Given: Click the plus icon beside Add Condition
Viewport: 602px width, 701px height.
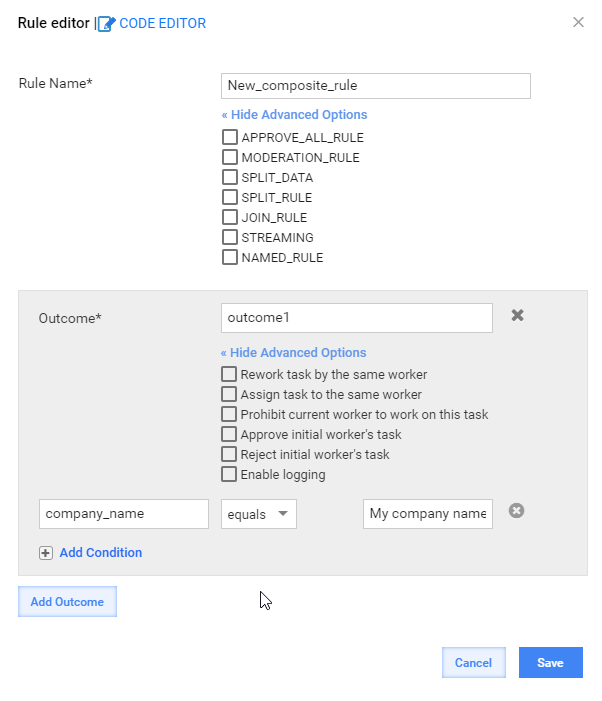Looking at the screenshot, I should point(46,553).
